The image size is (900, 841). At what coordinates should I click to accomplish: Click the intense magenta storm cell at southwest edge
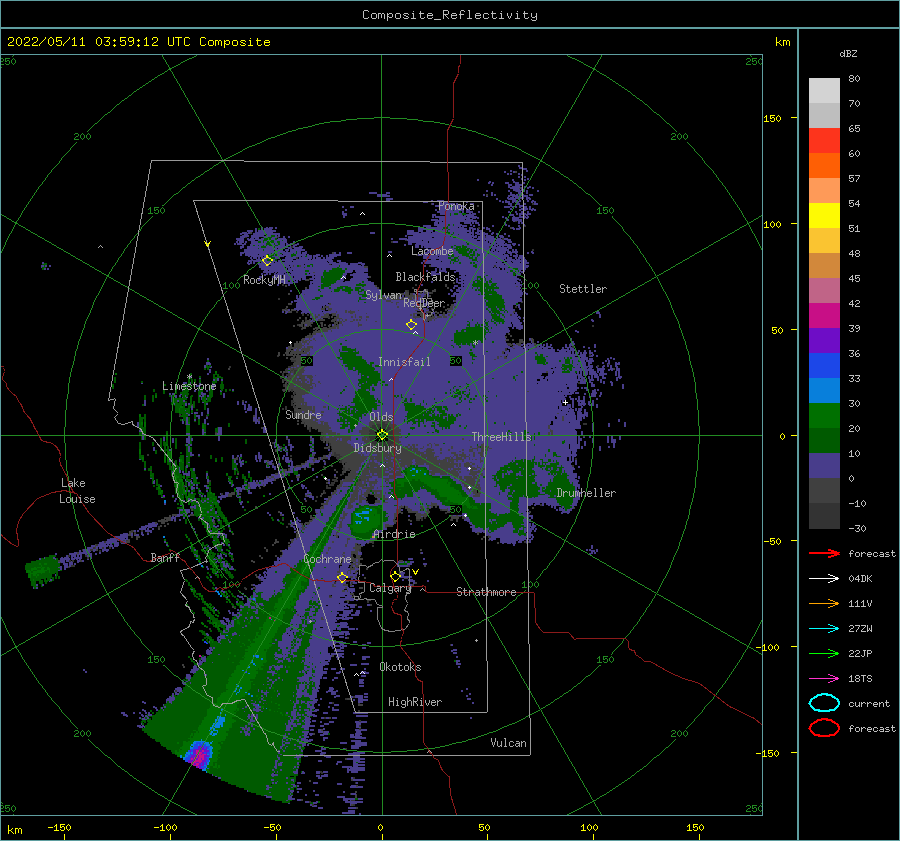pos(199,753)
